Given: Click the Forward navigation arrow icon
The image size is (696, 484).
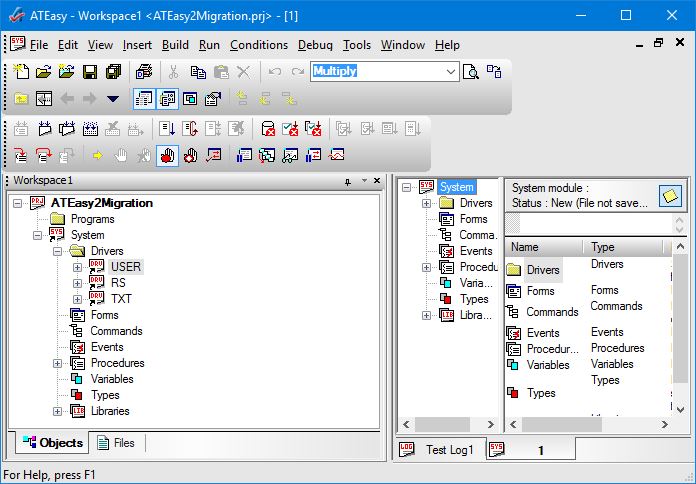Looking at the screenshot, I should point(90,99).
